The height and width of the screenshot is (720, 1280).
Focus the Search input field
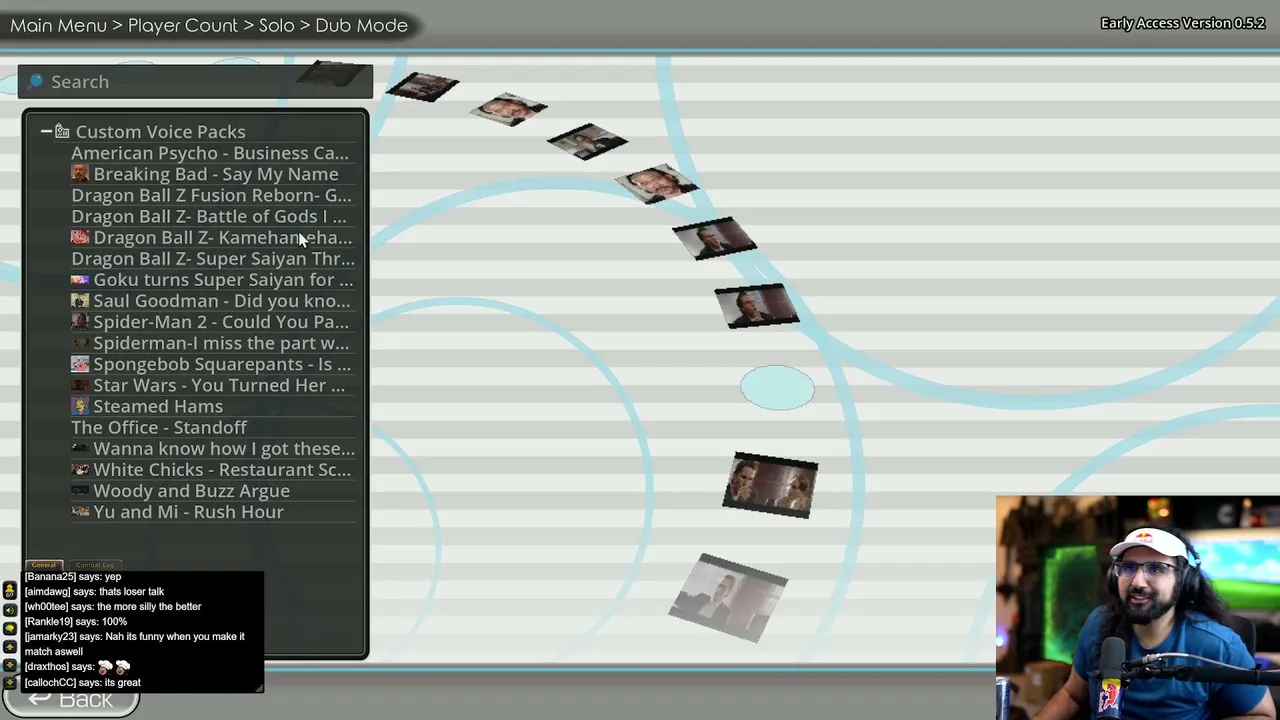coord(195,82)
